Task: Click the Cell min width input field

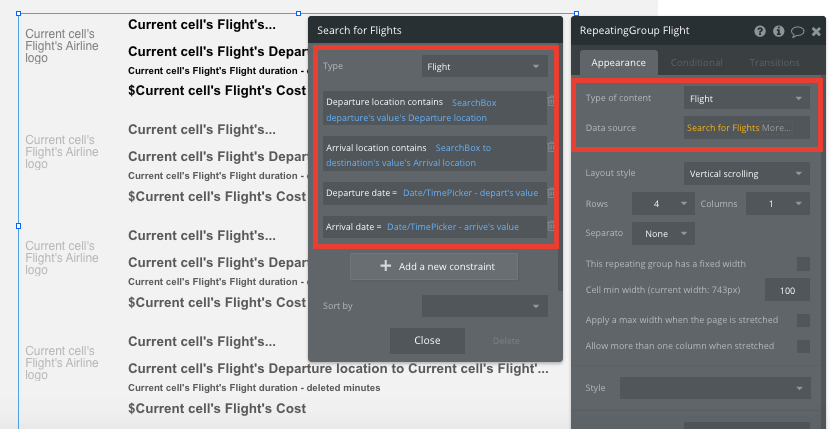Action: [x=787, y=290]
